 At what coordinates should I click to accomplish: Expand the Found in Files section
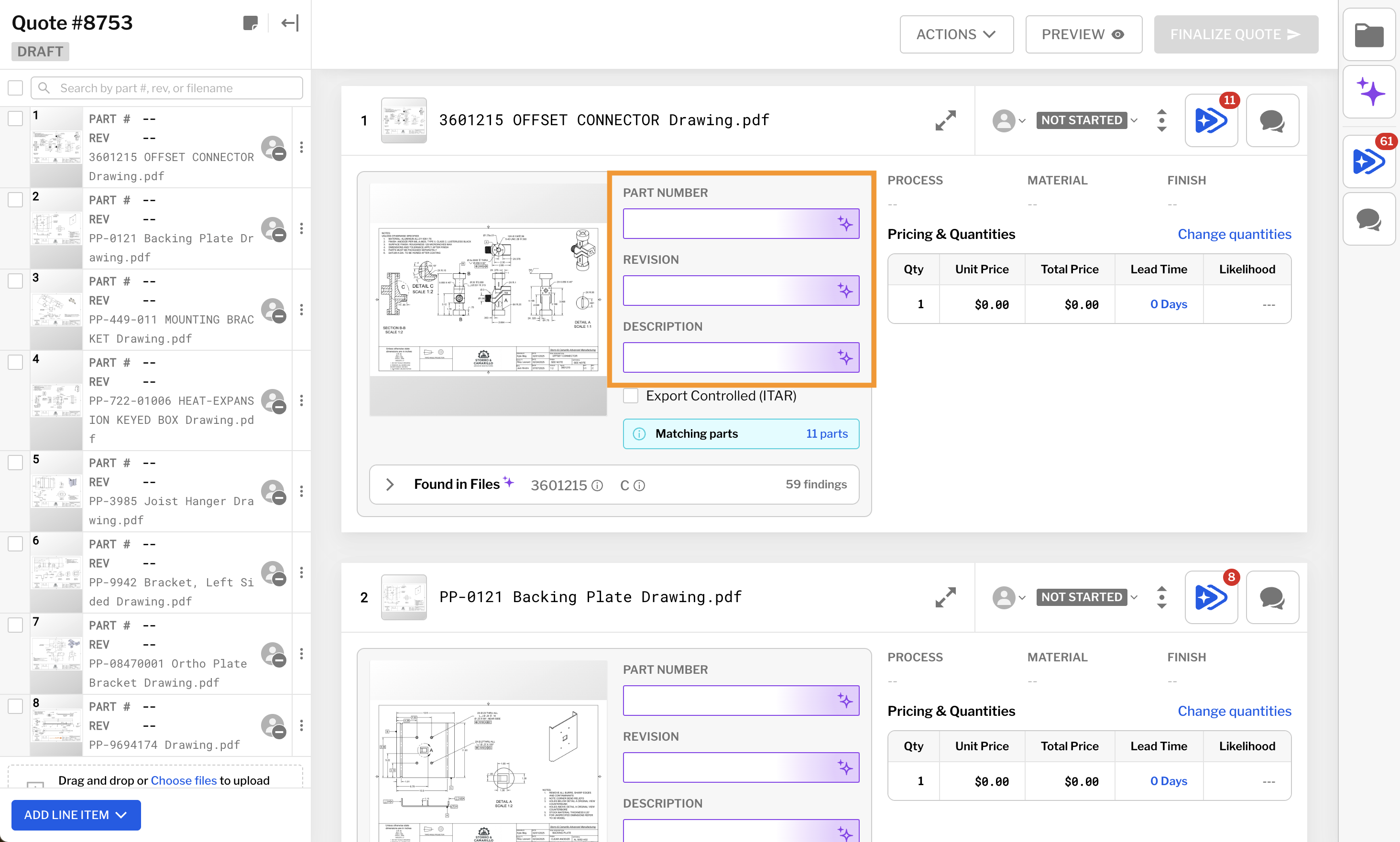pyautogui.click(x=390, y=485)
